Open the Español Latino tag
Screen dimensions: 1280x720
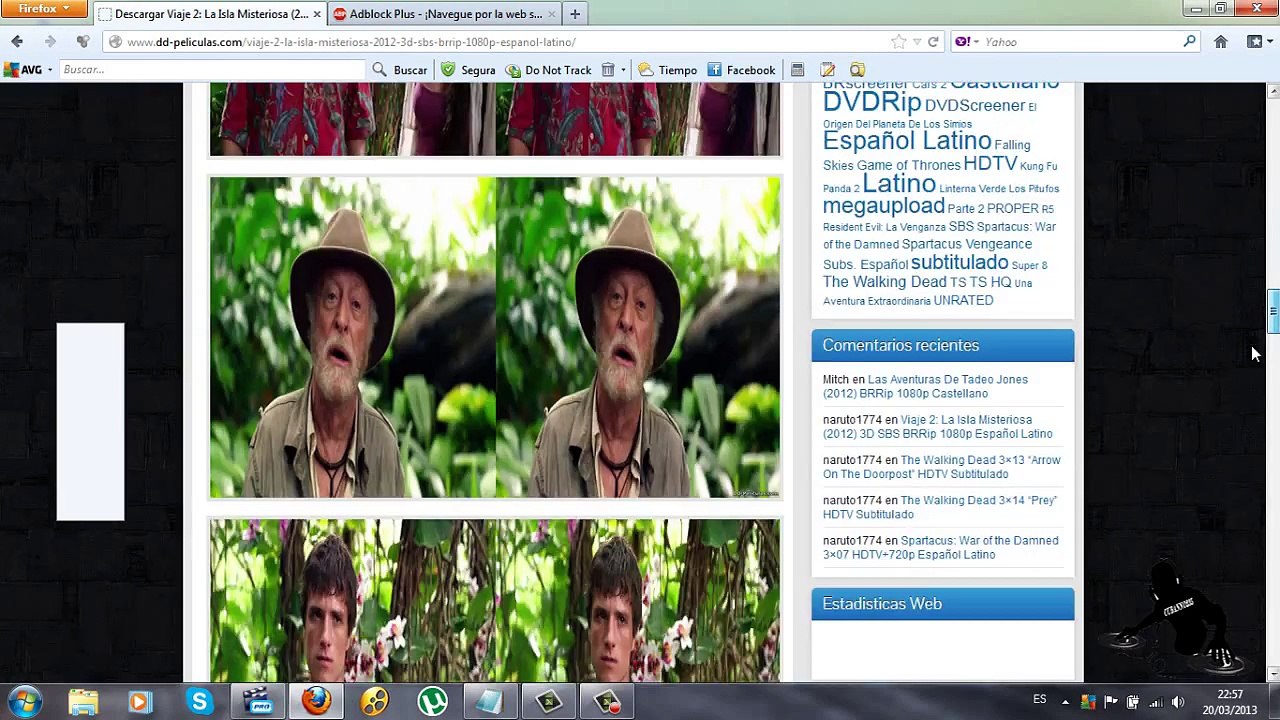(906, 141)
